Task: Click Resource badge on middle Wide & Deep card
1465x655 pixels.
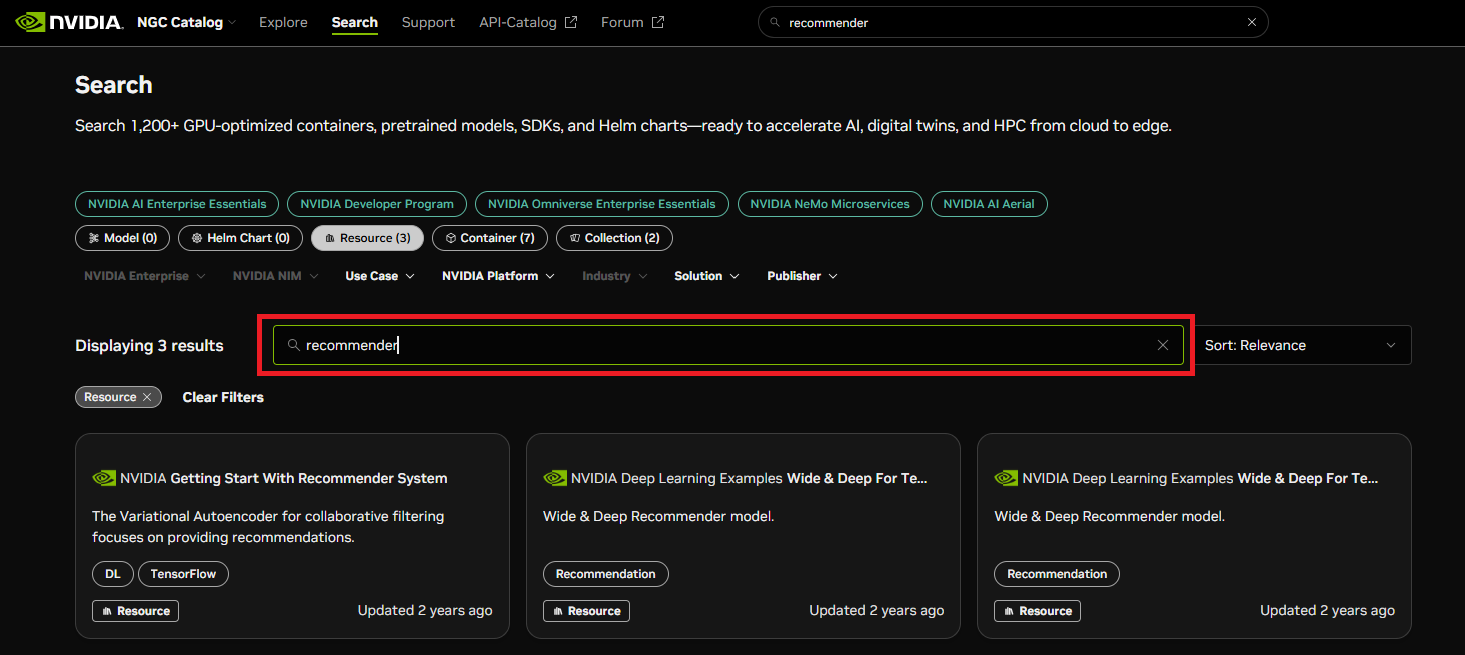Action: [586, 611]
